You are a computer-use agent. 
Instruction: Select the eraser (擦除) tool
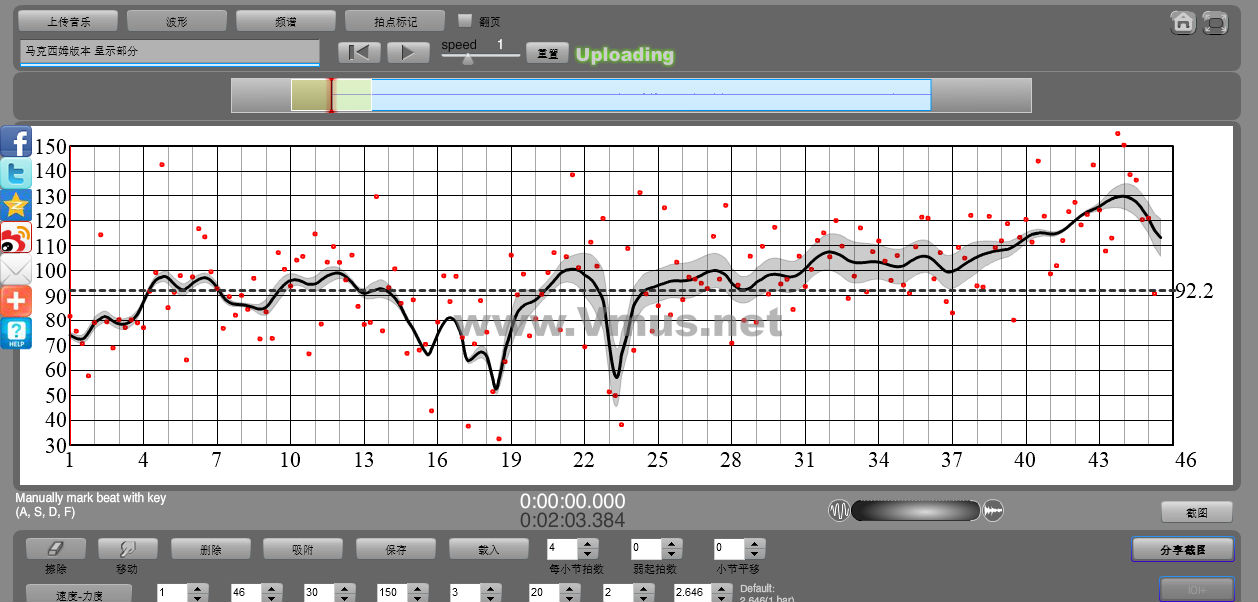(x=56, y=549)
